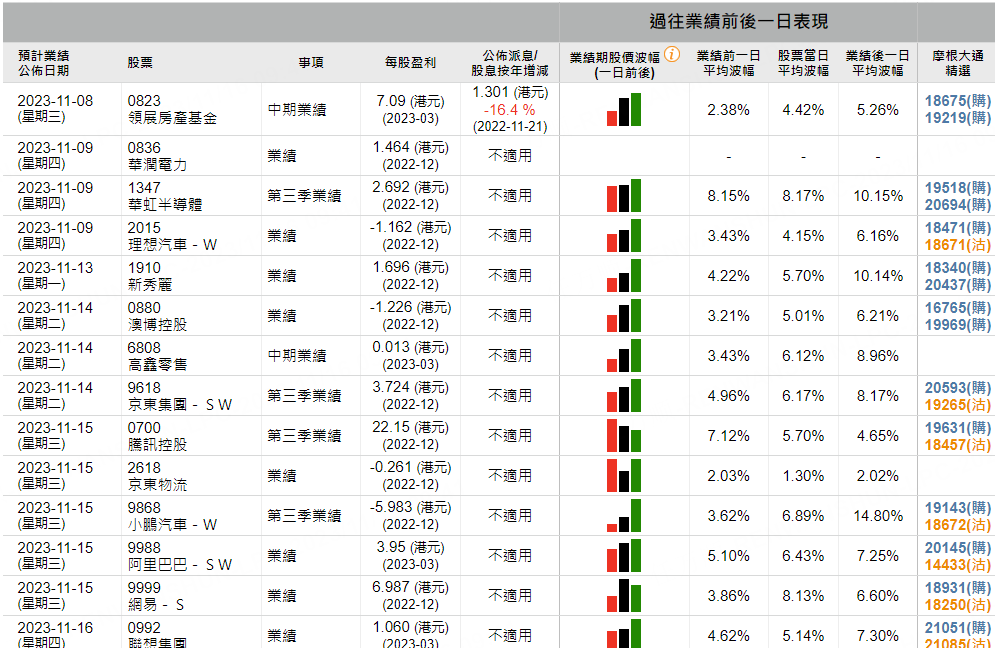The width and height of the screenshot is (995, 648).
Task: Select the price chart next to 騰訊控股
Action: pos(625,434)
